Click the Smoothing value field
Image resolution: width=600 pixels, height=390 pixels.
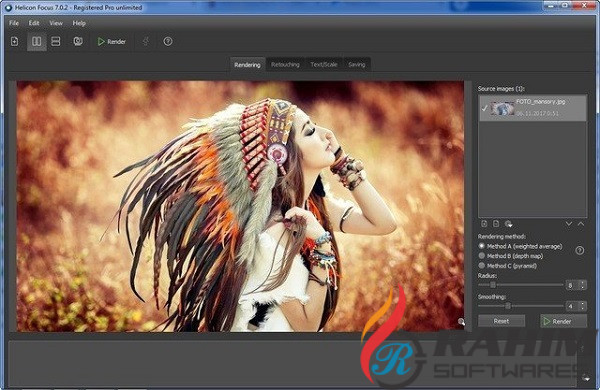(x=572, y=306)
